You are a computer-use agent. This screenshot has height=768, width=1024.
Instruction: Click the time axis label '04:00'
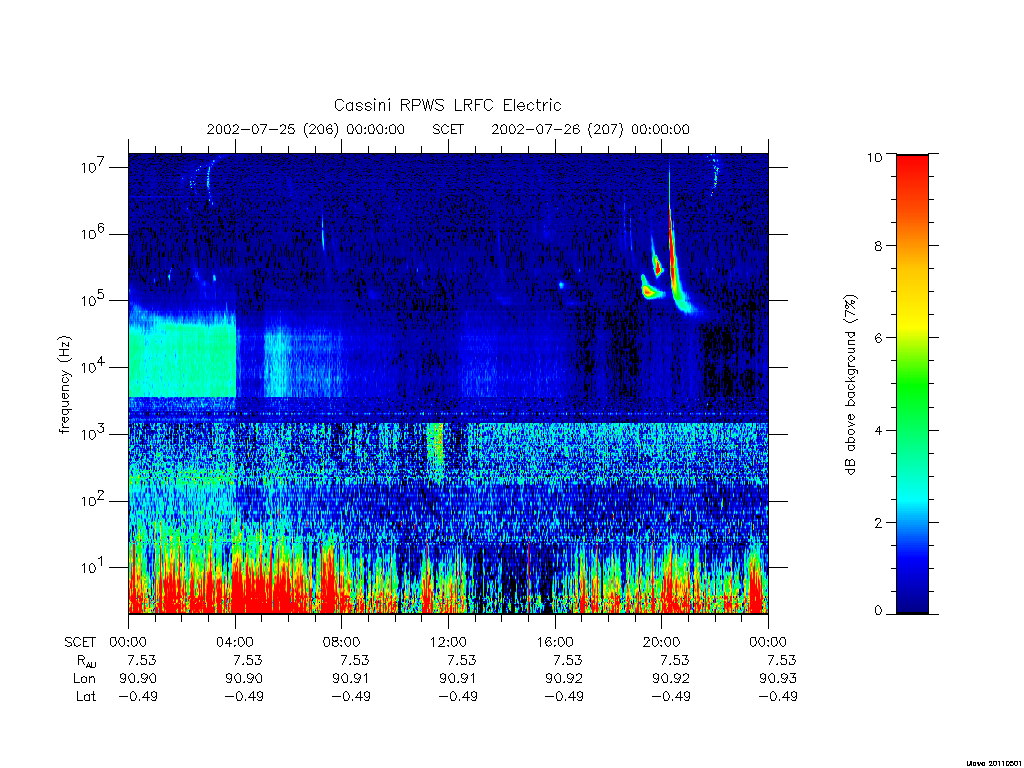235,642
